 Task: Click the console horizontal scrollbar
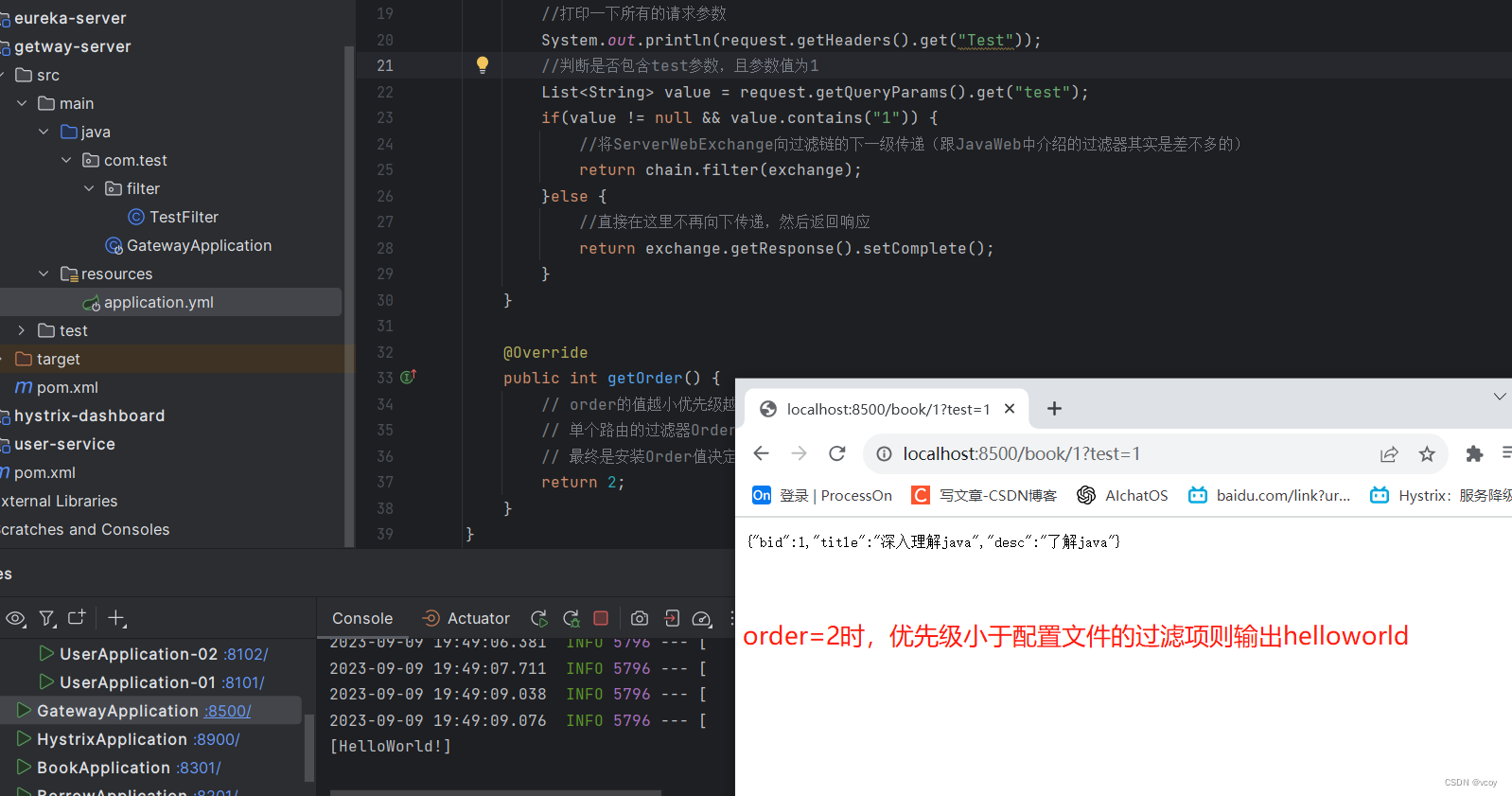[495, 792]
